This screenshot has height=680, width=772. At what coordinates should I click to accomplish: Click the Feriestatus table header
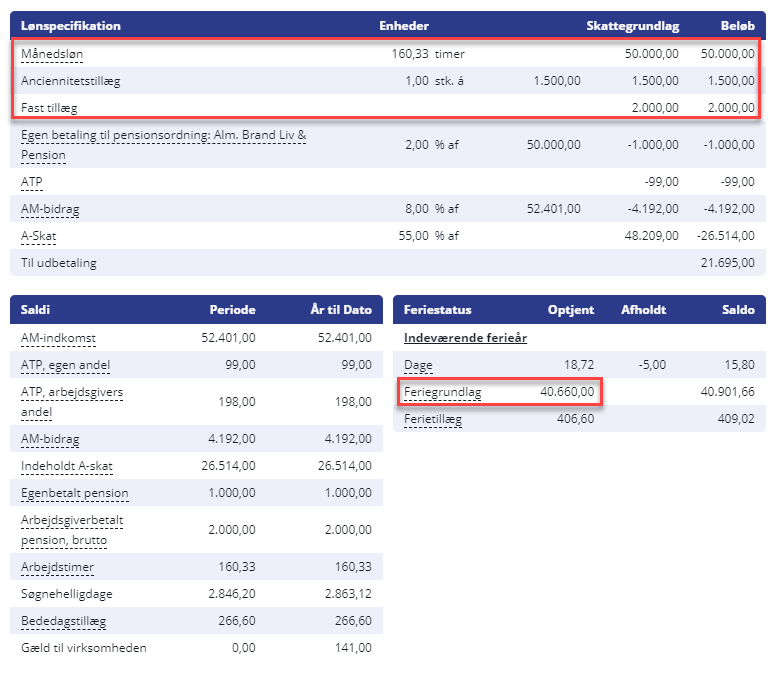(437, 310)
